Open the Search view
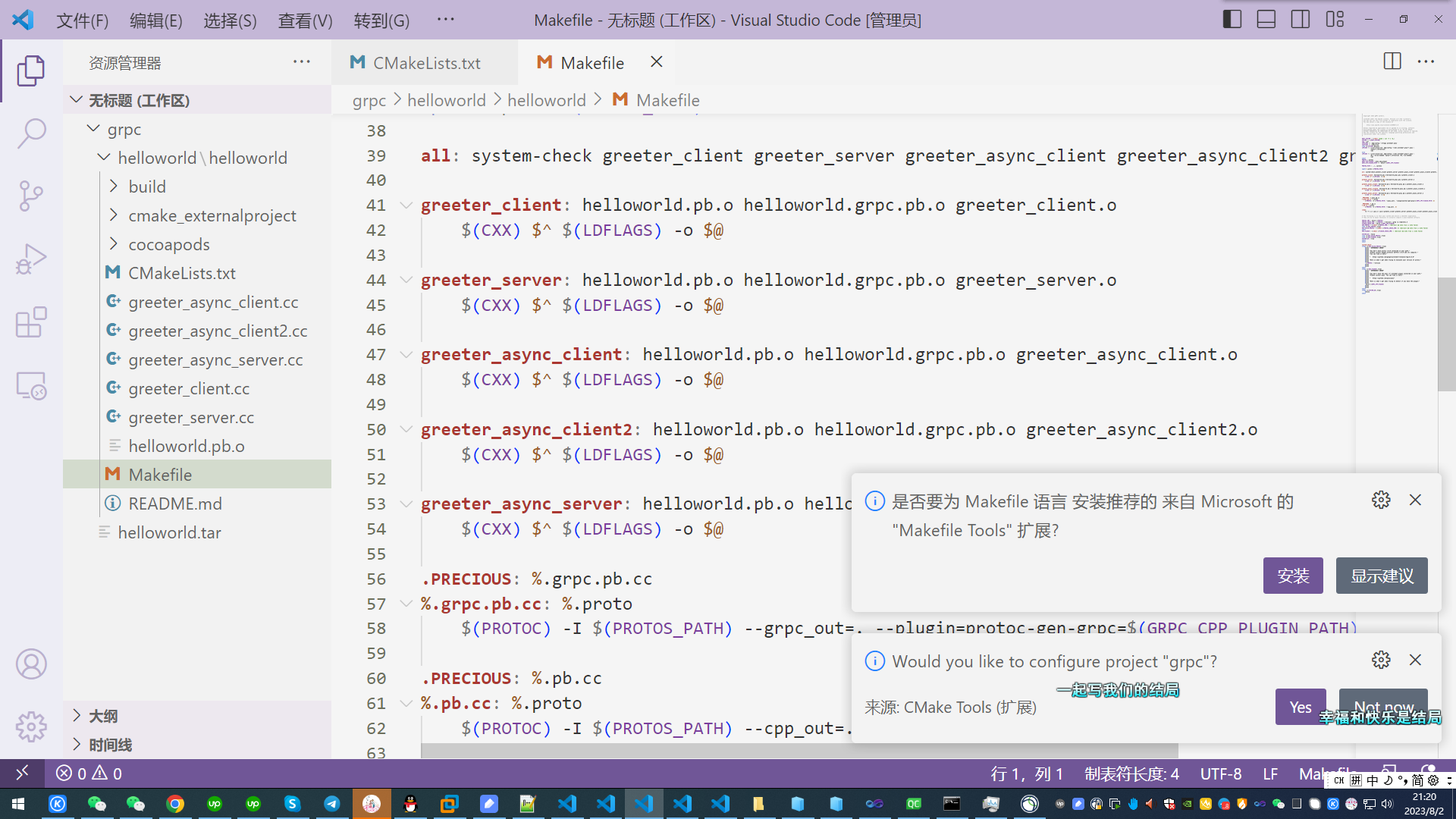1456x819 pixels. (x=31, y=133)
